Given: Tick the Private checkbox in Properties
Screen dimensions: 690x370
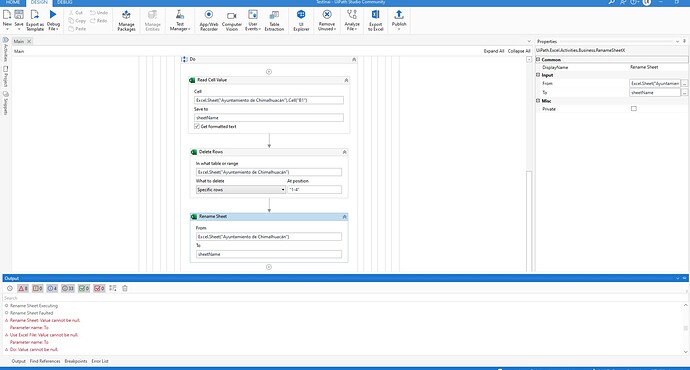Looking at the screenshot, I should pyautogui.click(x=634, y=109).
